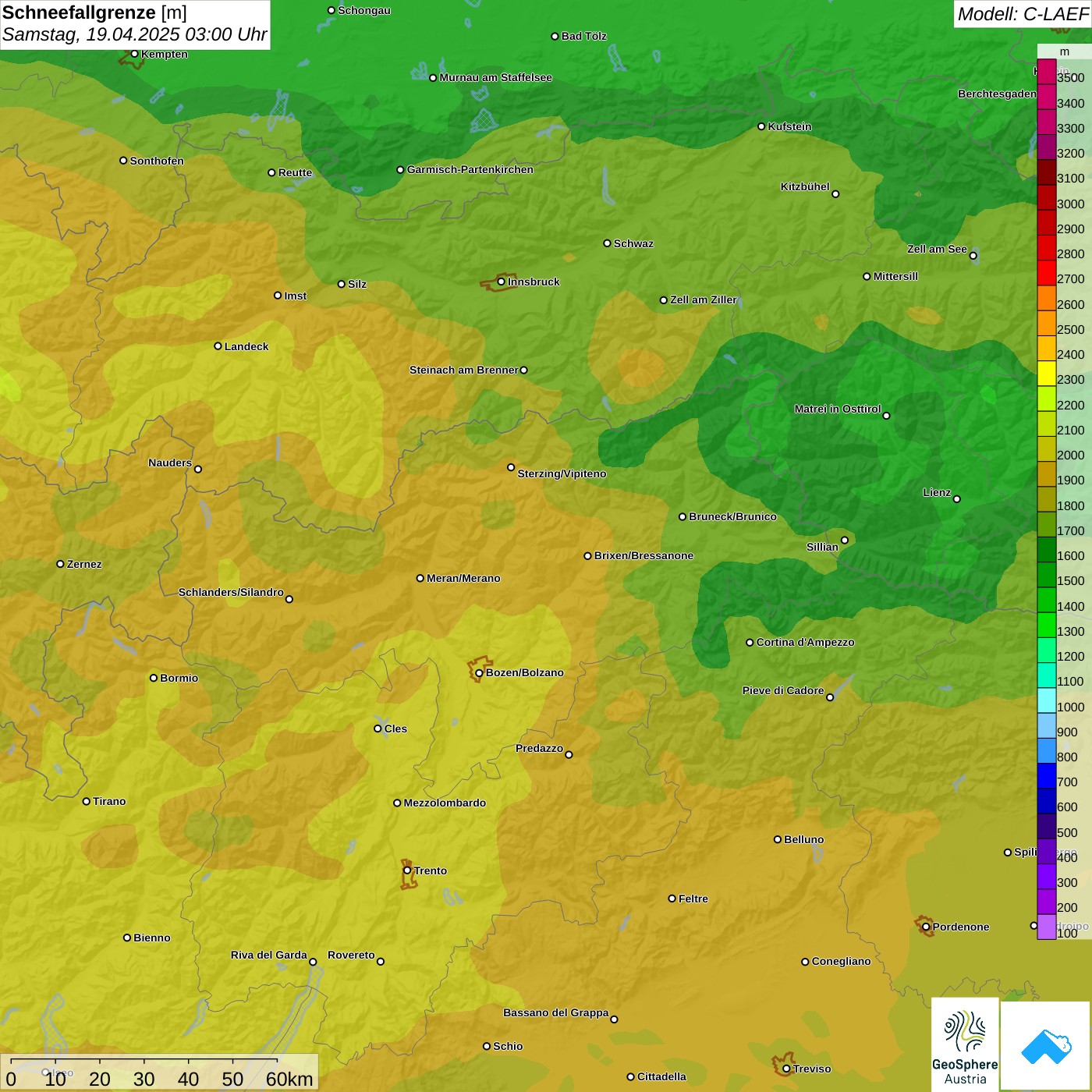Click the Bozen/Bolzano city marker
This screenshot has width=1092, height=1092.
[479, 672]
